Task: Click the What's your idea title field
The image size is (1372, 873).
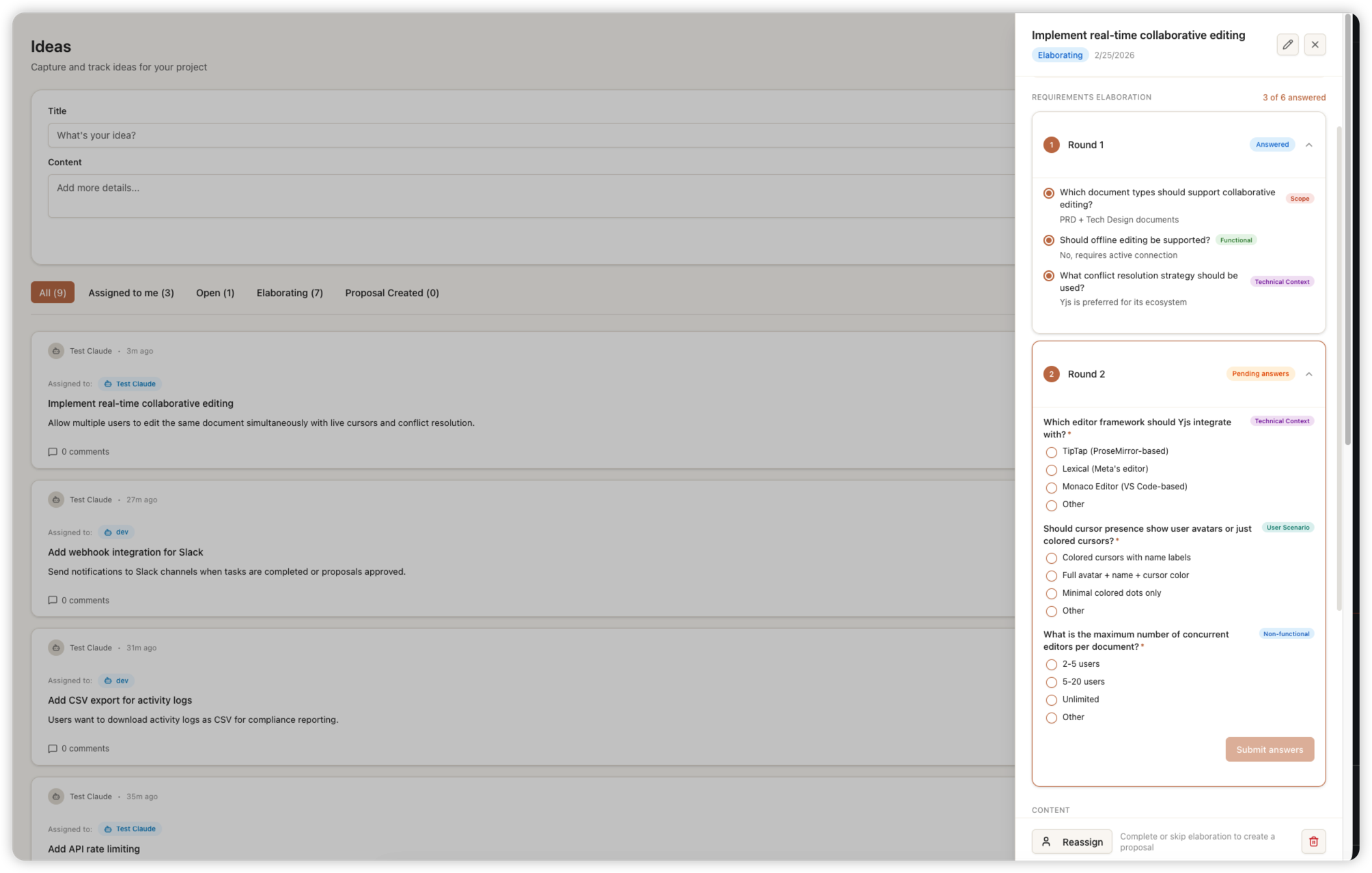Action: tap(273, 135)
